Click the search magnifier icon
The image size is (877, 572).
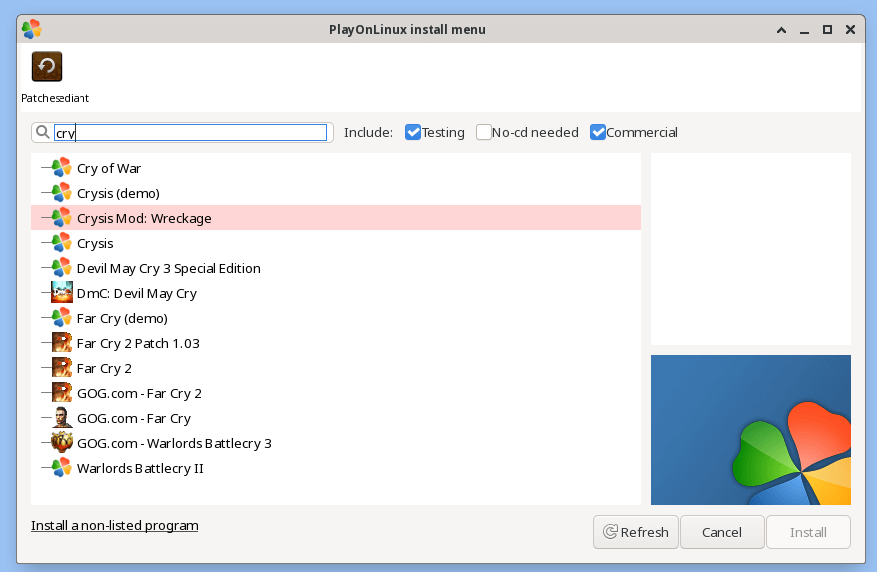click(43, 133)
